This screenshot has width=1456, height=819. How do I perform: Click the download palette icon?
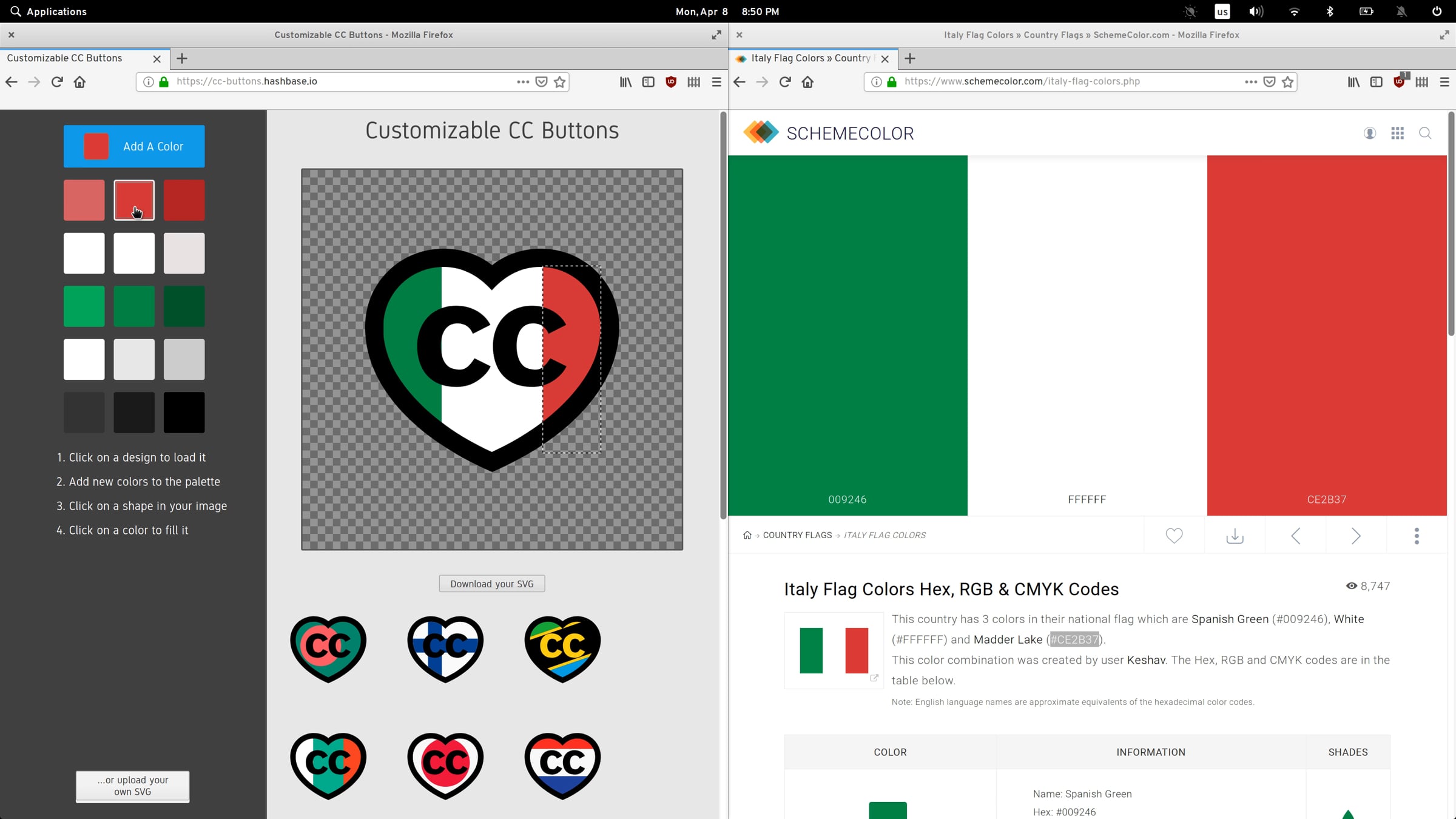pos(1235,536)
